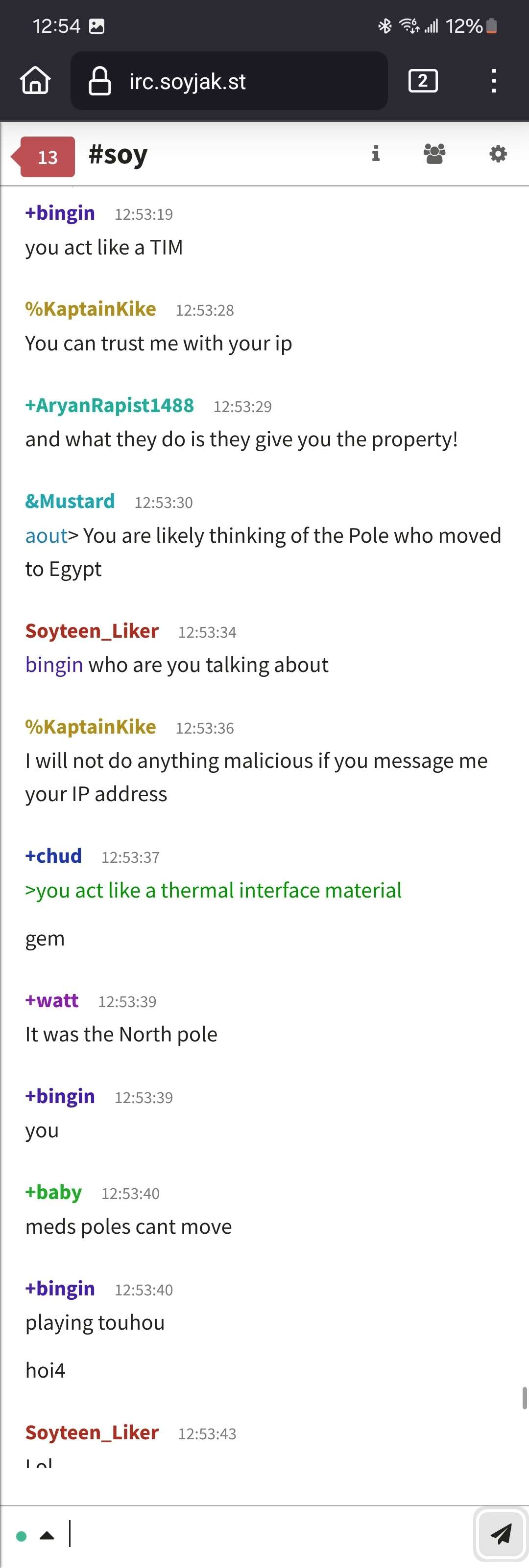This screenshot has width=529, height=1568.
Task: Click the bingin mention in Soyteen_Liker's message
Action: coord(53,665)
